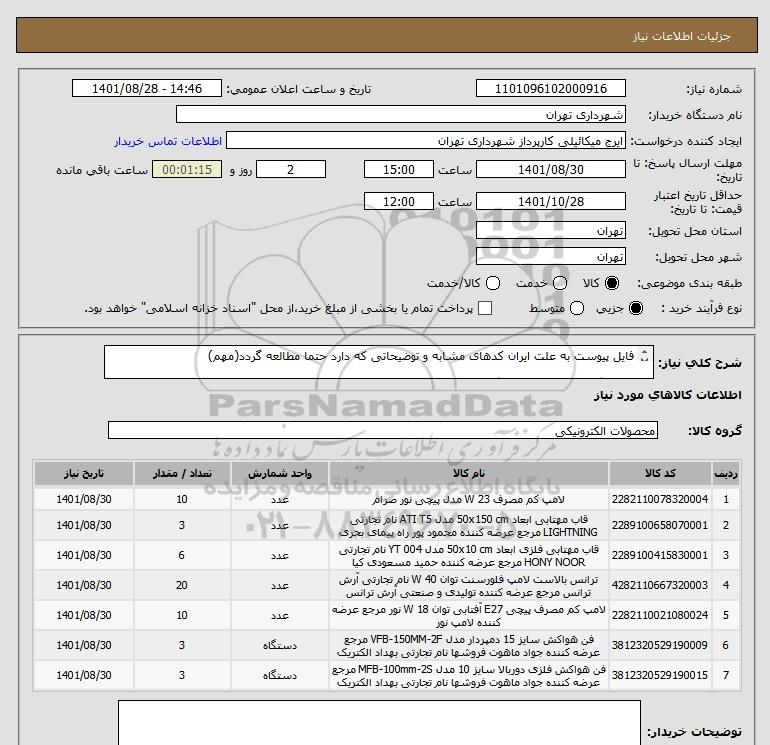Click the تعداد / مقدار column header
The image size is (770, 745).
tap(182, 474)
